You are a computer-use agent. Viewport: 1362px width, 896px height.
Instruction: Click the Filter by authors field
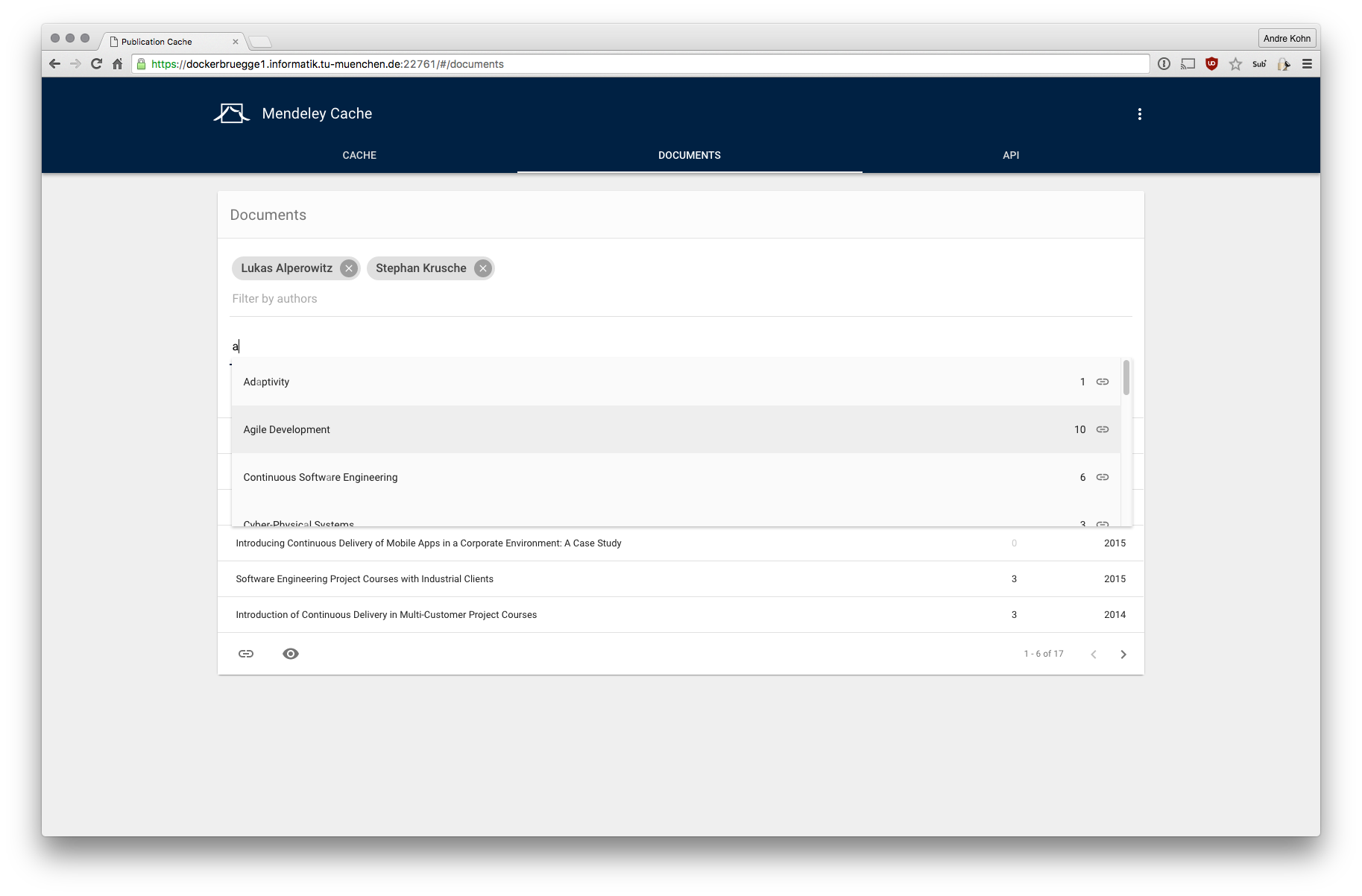pyautogui.click(x=681, y=299)
